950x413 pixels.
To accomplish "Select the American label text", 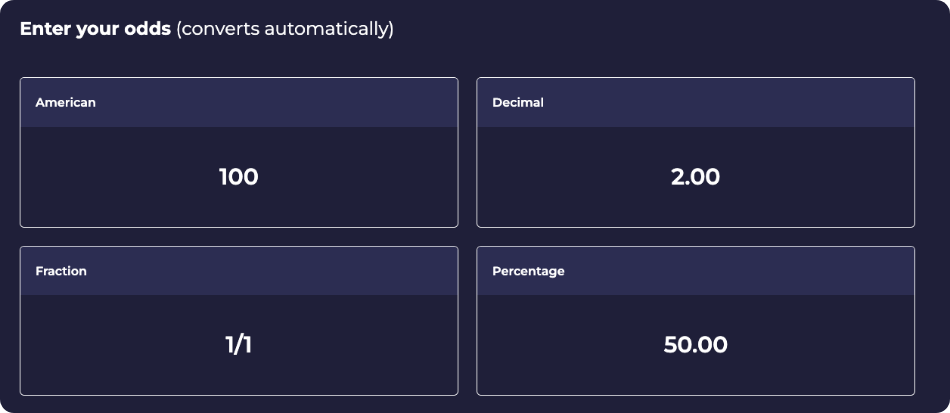I will click(65, 103).
